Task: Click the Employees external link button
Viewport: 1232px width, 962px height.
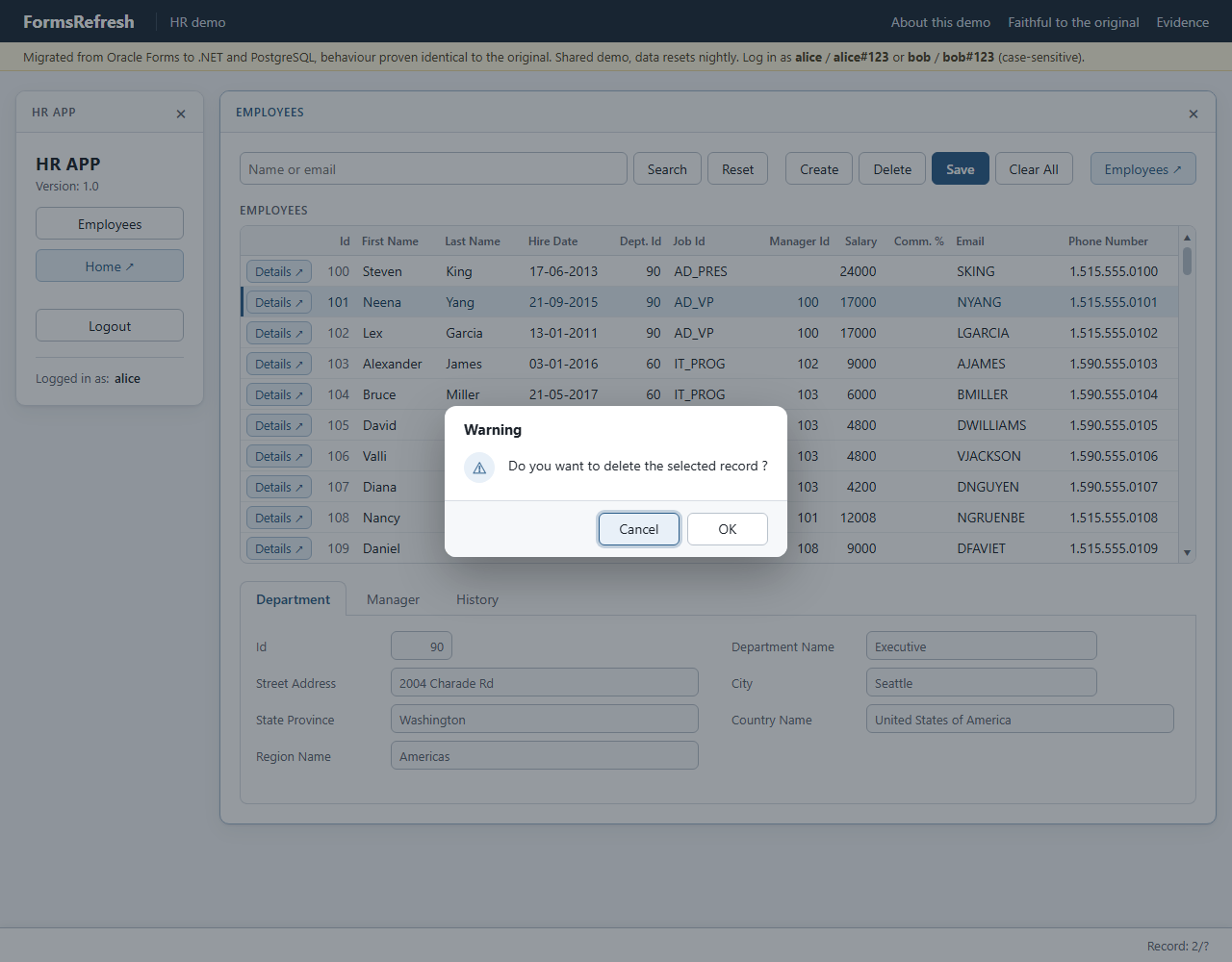Action: (x=1142, y=169)
